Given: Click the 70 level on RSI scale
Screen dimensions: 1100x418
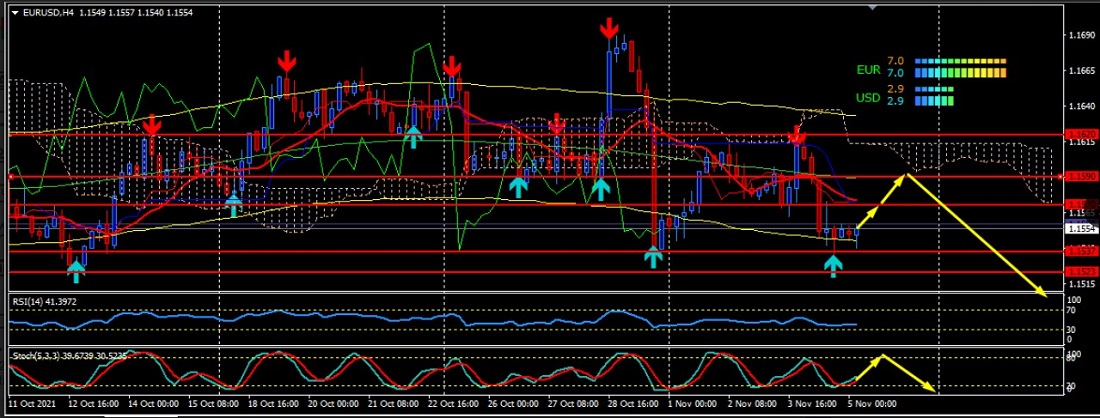Looking at the screenshot, I should click(x=1071, y=309).
